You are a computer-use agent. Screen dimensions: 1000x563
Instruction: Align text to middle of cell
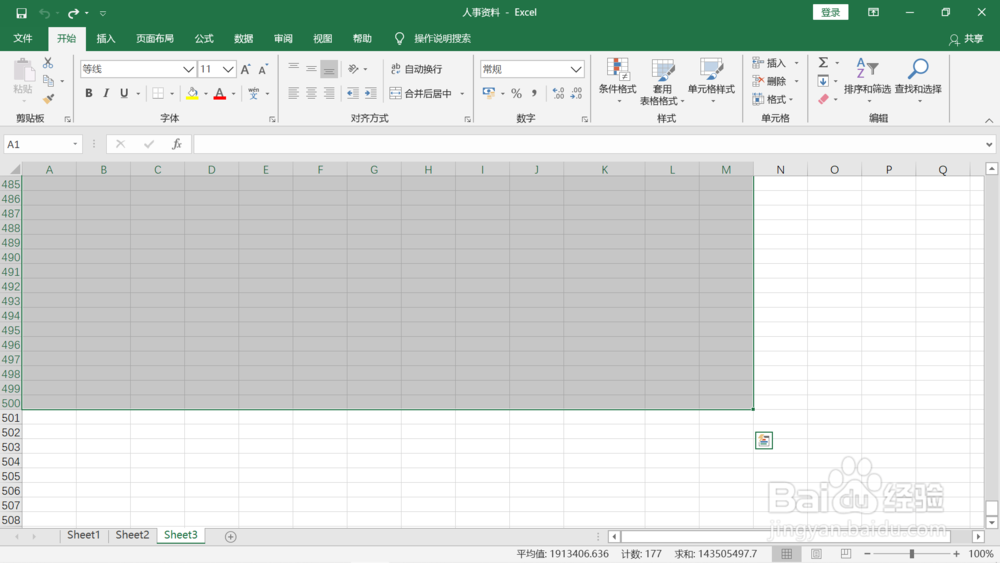(311, 69)
